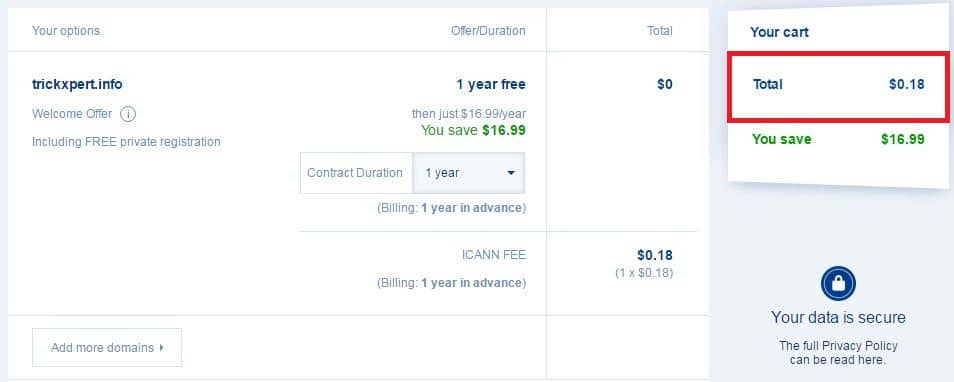Click the Your cart heading
Screen dimensions: 954x382
tap(779, 32)
